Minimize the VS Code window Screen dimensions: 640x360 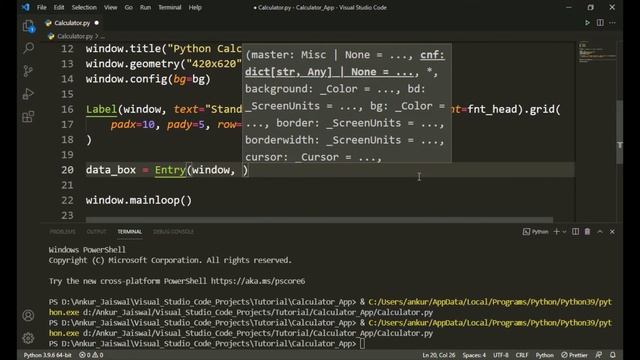coord(569,7)
